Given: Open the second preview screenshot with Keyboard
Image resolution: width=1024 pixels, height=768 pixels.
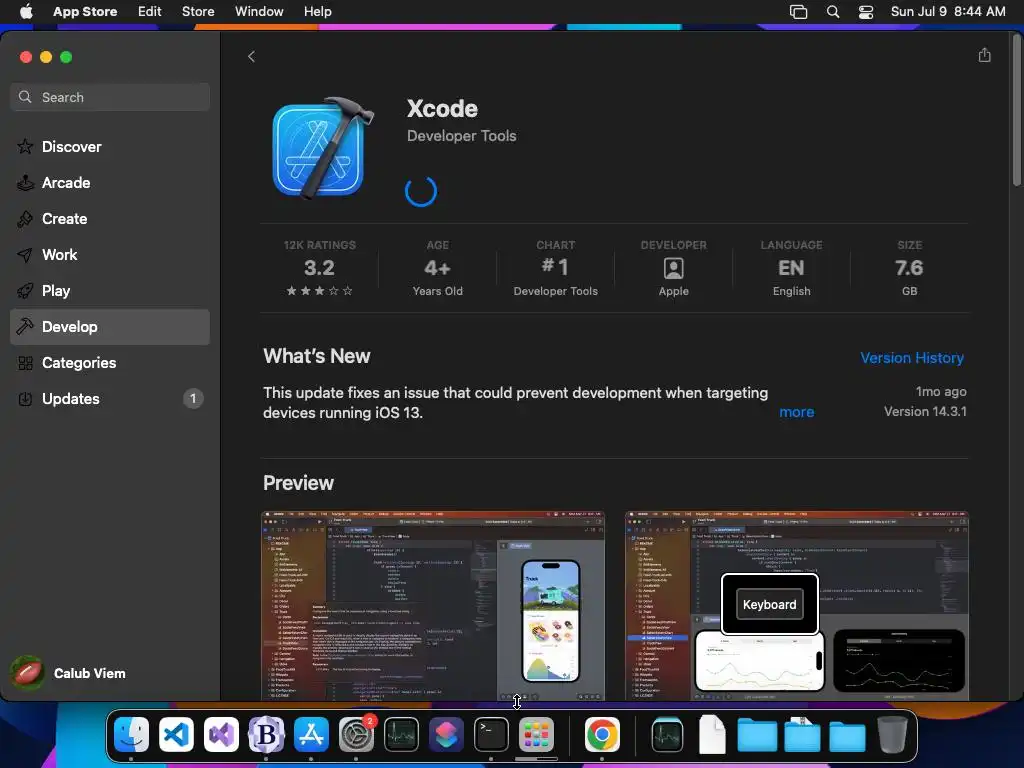Looking at the screenshot, I should tap(796, 605).
